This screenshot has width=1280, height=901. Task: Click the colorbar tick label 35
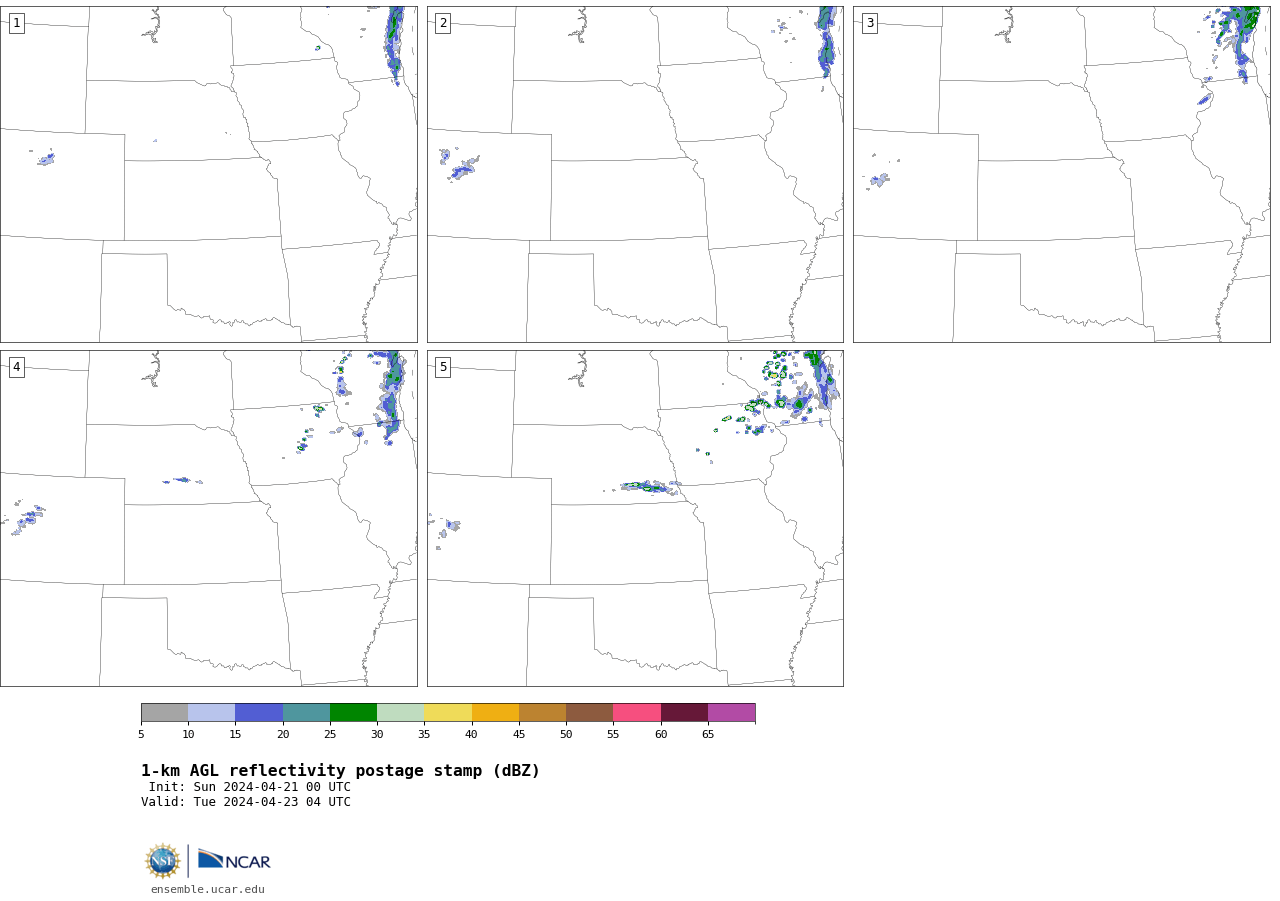click(x=424, y=735)
